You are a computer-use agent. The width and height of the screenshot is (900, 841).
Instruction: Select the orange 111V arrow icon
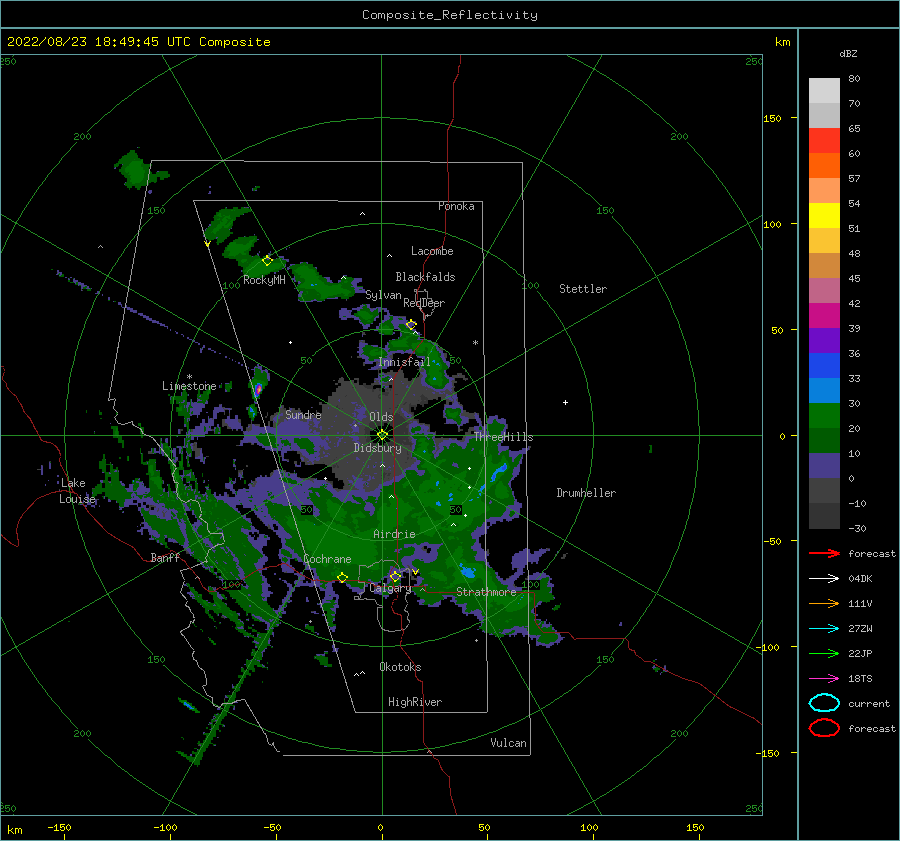tap(824, 603)
